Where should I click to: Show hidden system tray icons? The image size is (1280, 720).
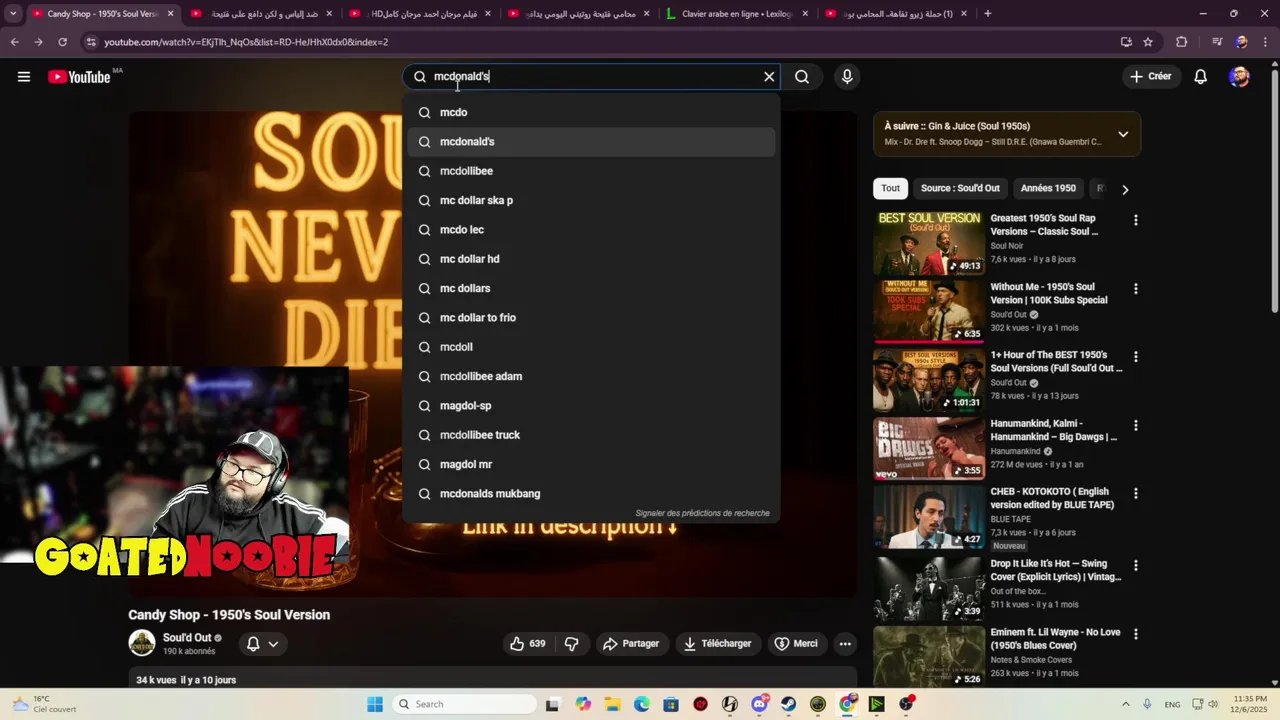1125,704
